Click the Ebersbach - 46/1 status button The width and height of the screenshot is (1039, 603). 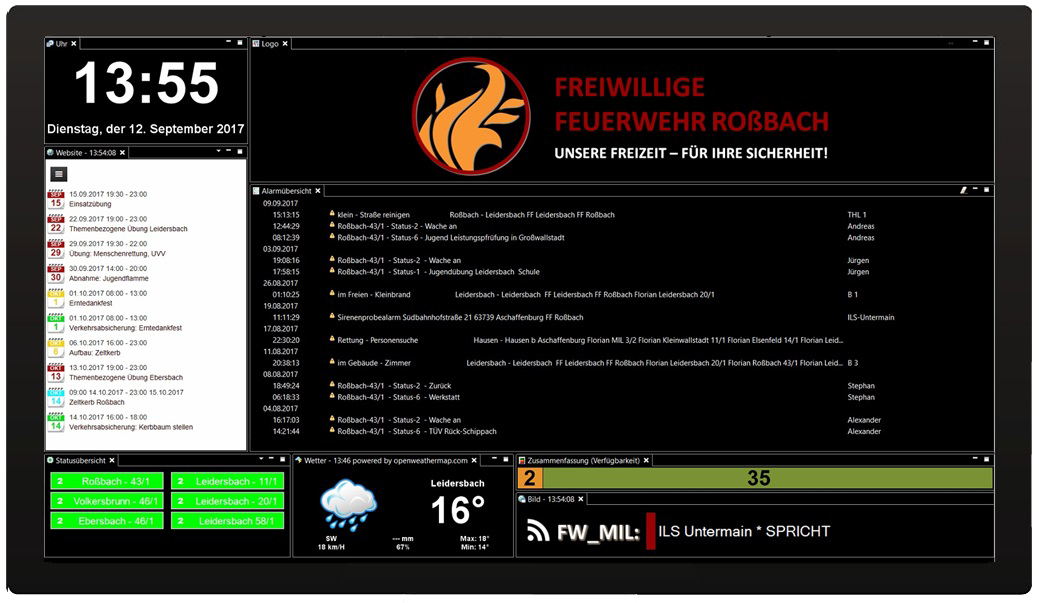coord(107,521)
